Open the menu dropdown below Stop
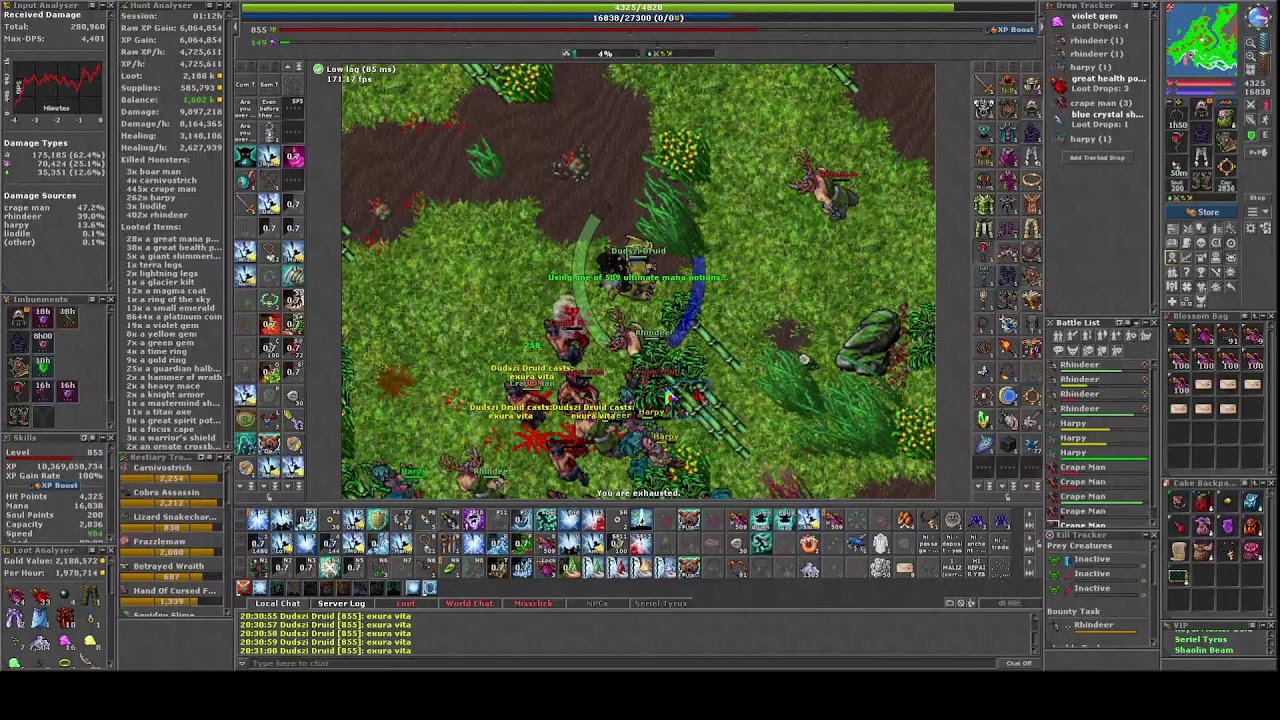The height and width of the screenshot is (720, 1280). tap(1258, 212)
